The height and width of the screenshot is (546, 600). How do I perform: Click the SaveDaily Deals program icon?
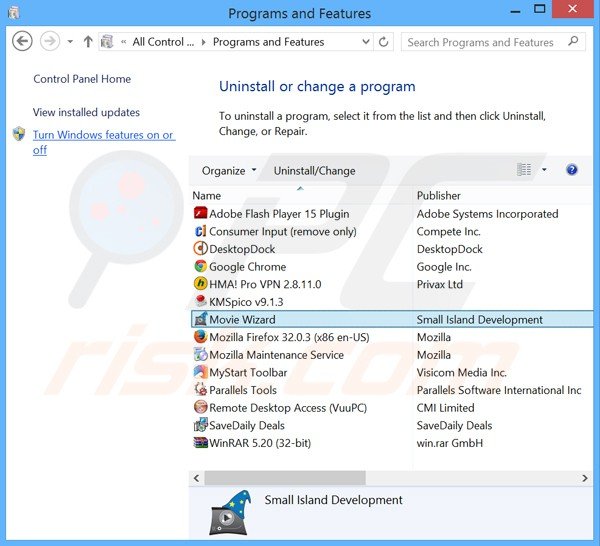(201, 424)
